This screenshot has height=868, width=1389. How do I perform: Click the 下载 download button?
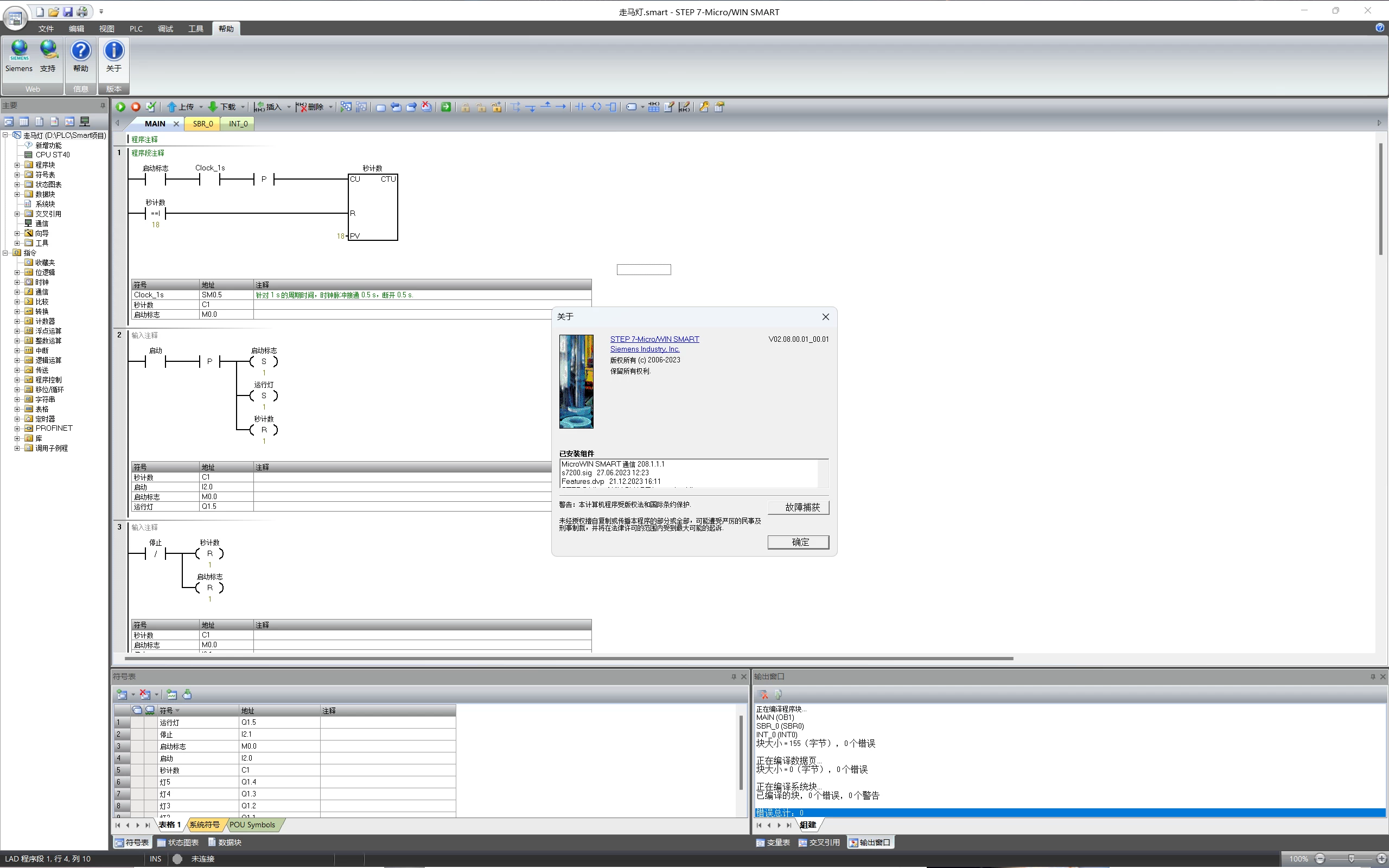[222, 107]
